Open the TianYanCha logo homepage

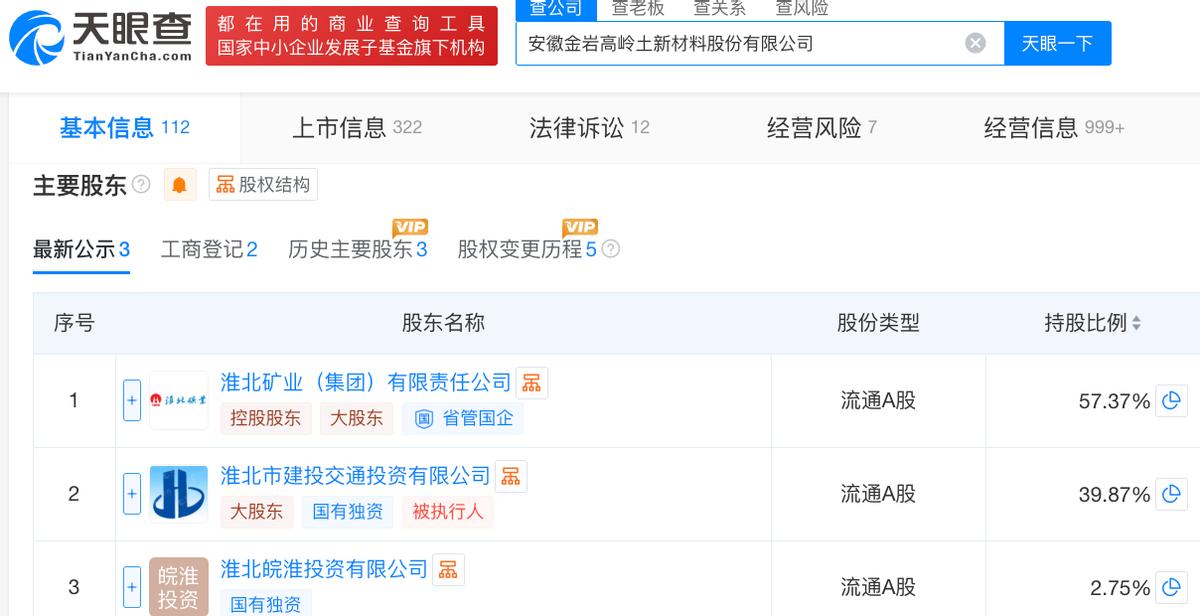tap(100, 36)
